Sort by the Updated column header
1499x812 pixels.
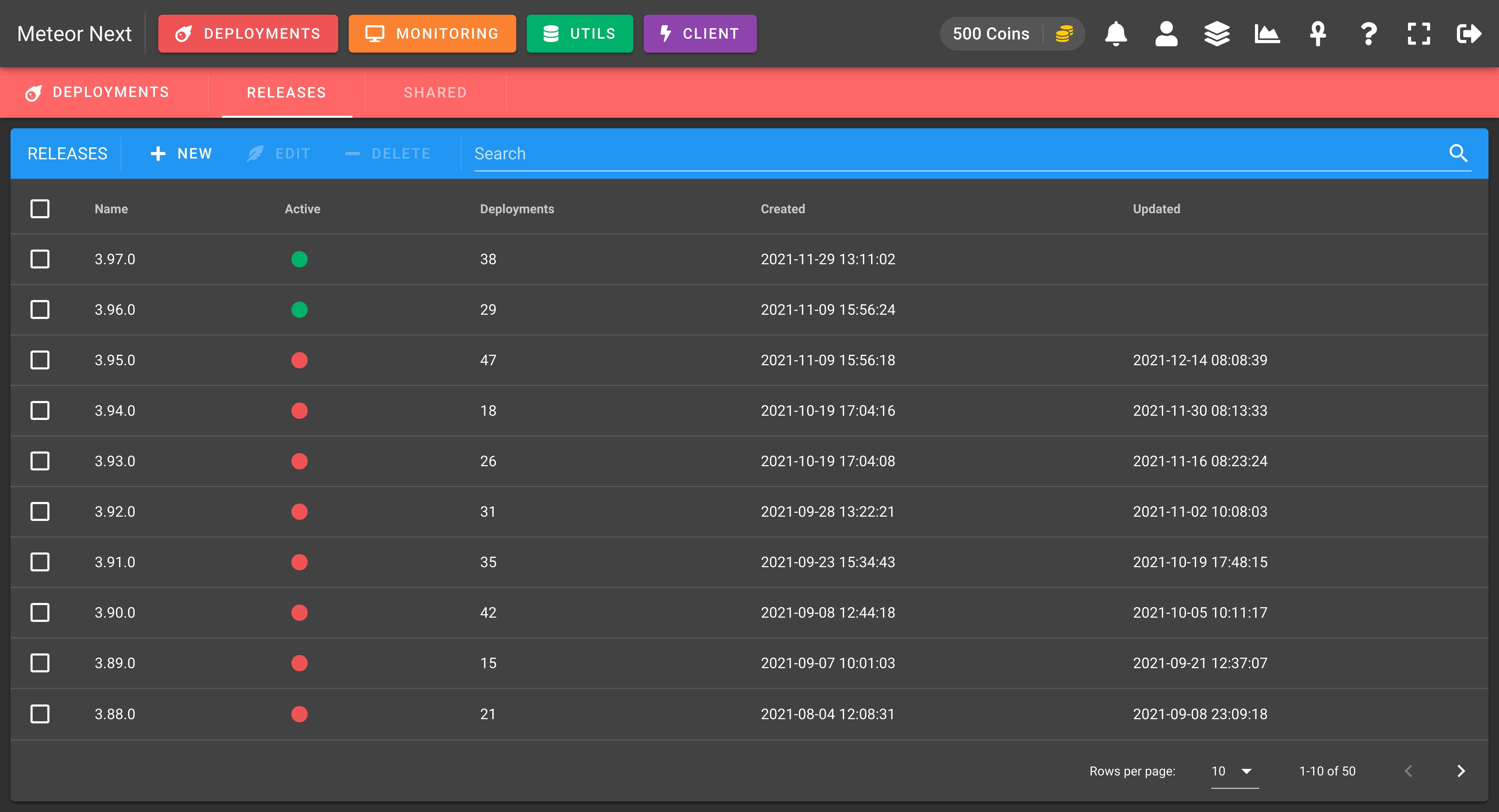[x=1156, y=209]
